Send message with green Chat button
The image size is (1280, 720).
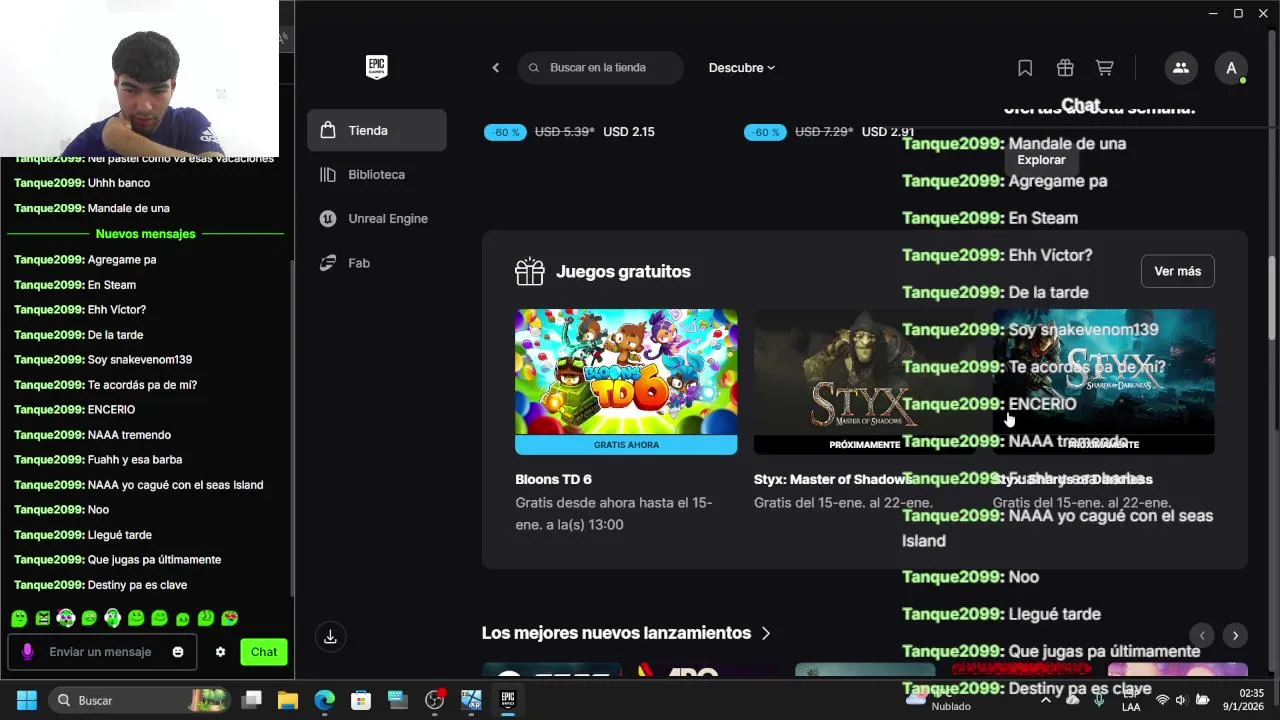click(x=264, y=652)
